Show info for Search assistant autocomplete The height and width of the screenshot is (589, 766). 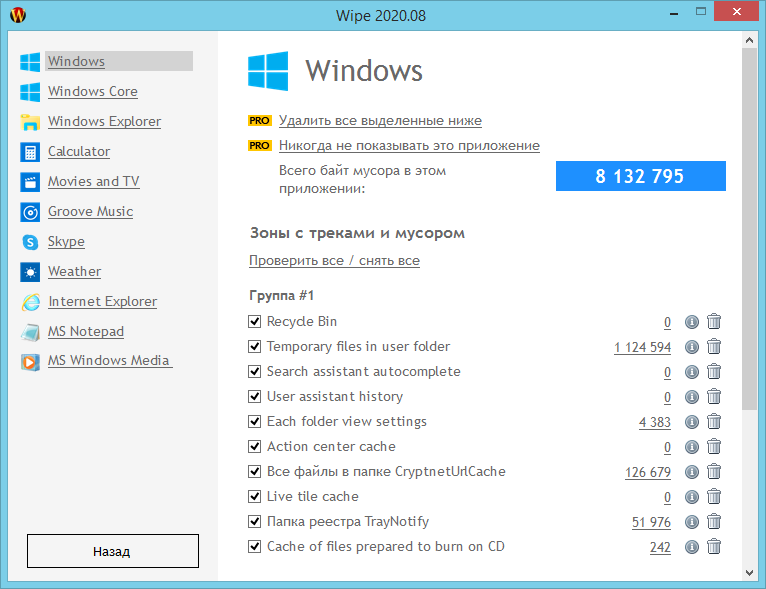click(x=691, y=372)
